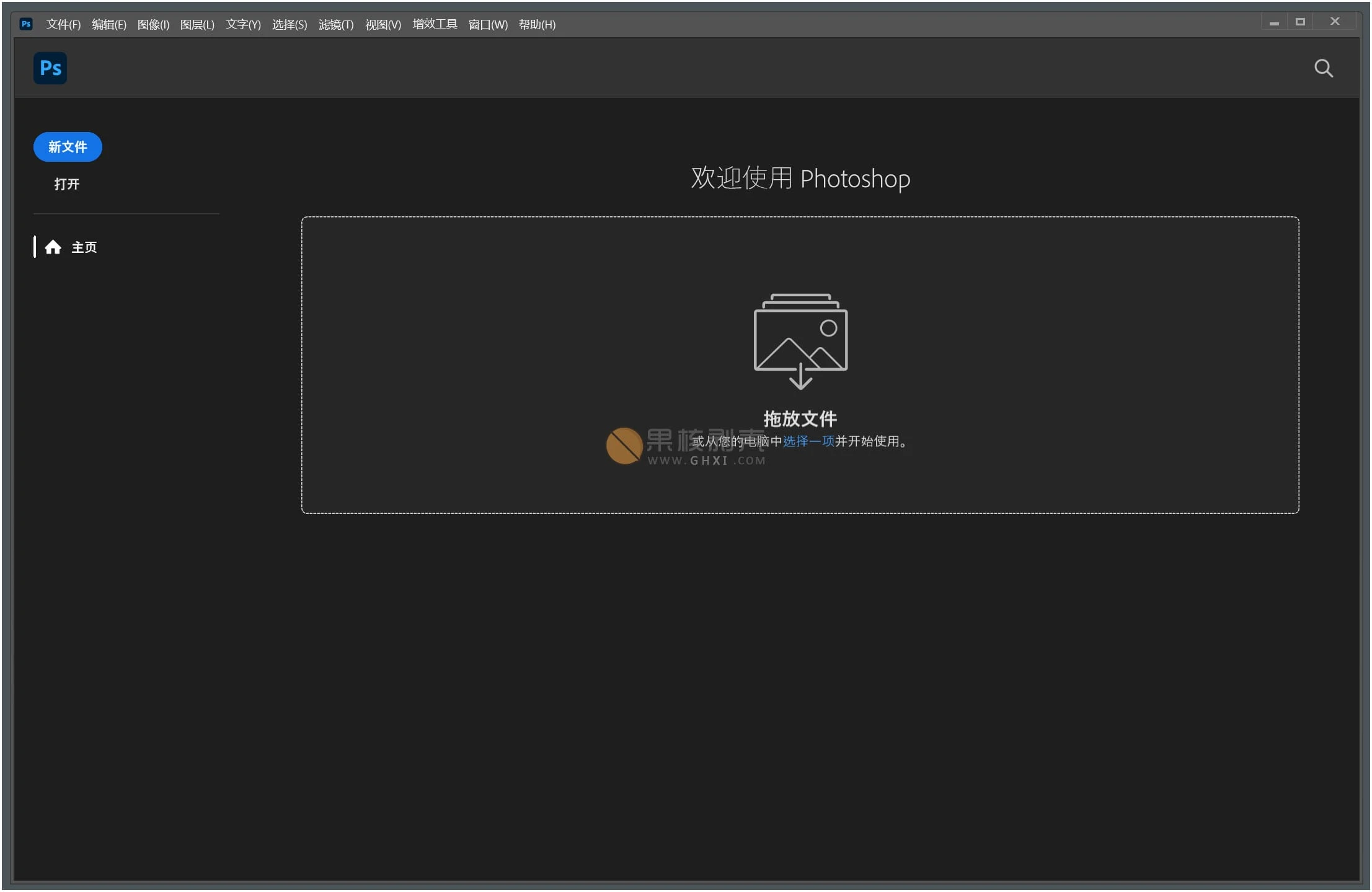
Task: Close the Photoshop window
Action: (x=1335, y=22)
